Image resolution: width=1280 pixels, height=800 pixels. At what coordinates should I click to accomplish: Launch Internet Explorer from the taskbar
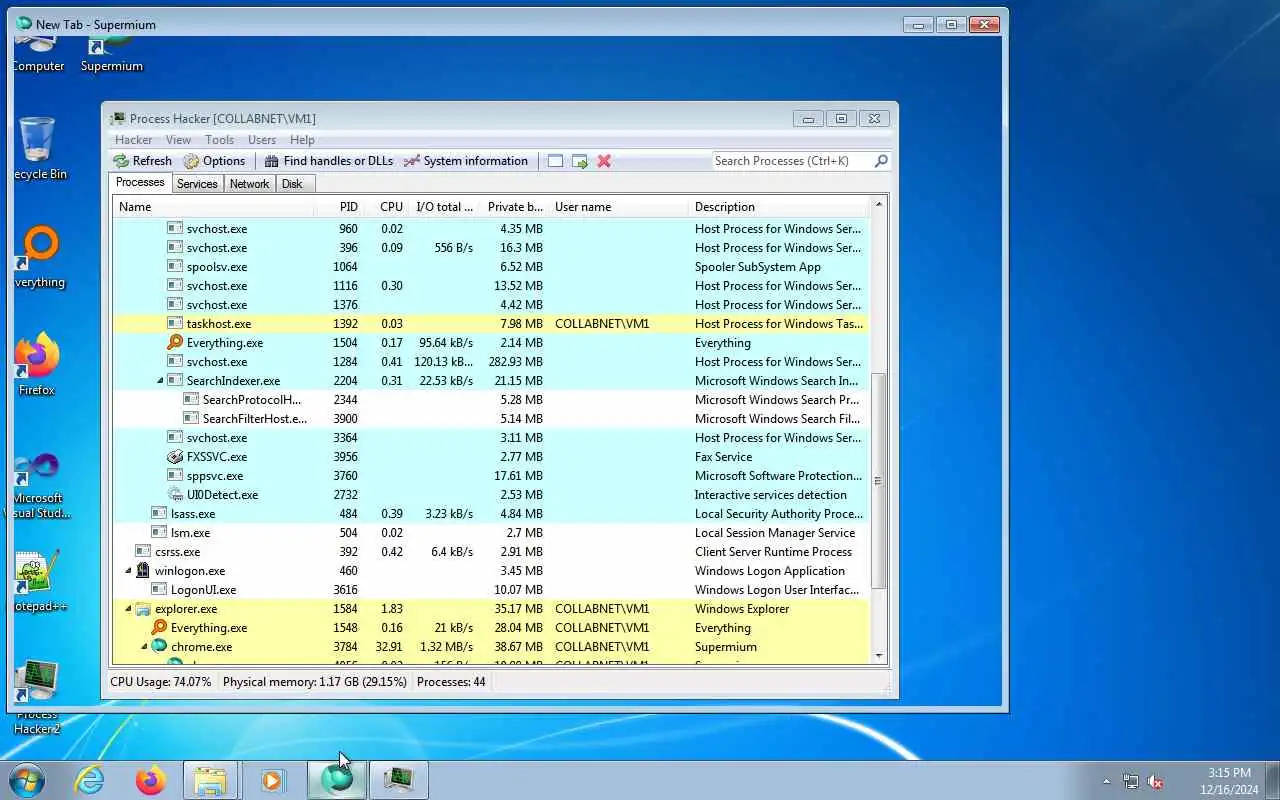click(90, 780)
